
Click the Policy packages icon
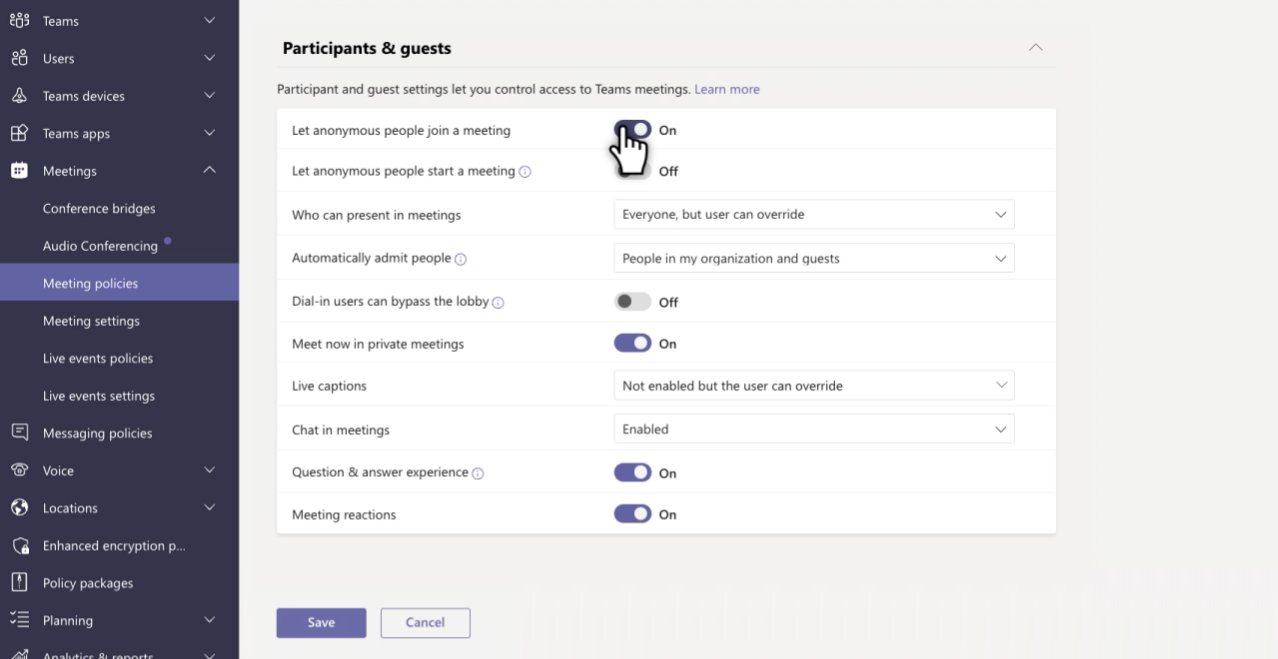[x=19, y=583]
